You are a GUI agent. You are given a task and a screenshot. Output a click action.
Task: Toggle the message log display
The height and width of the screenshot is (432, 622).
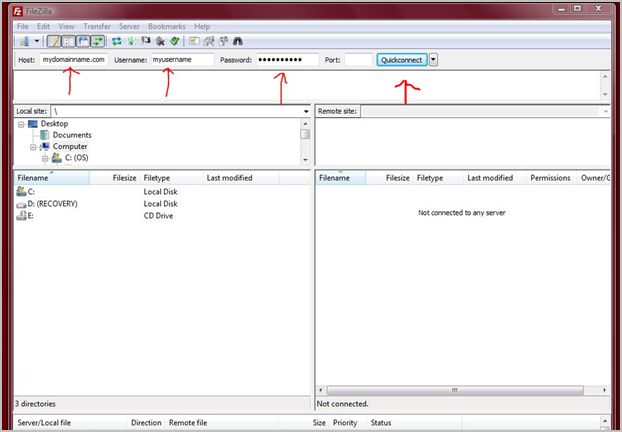(53, 41)
